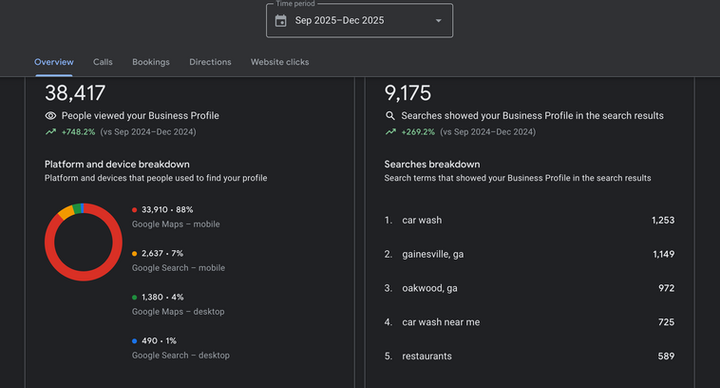Click the '2,637 · 7%' legend value
Image resolution: width=720 pixels, height=388 pixels.
coord(162,253)
